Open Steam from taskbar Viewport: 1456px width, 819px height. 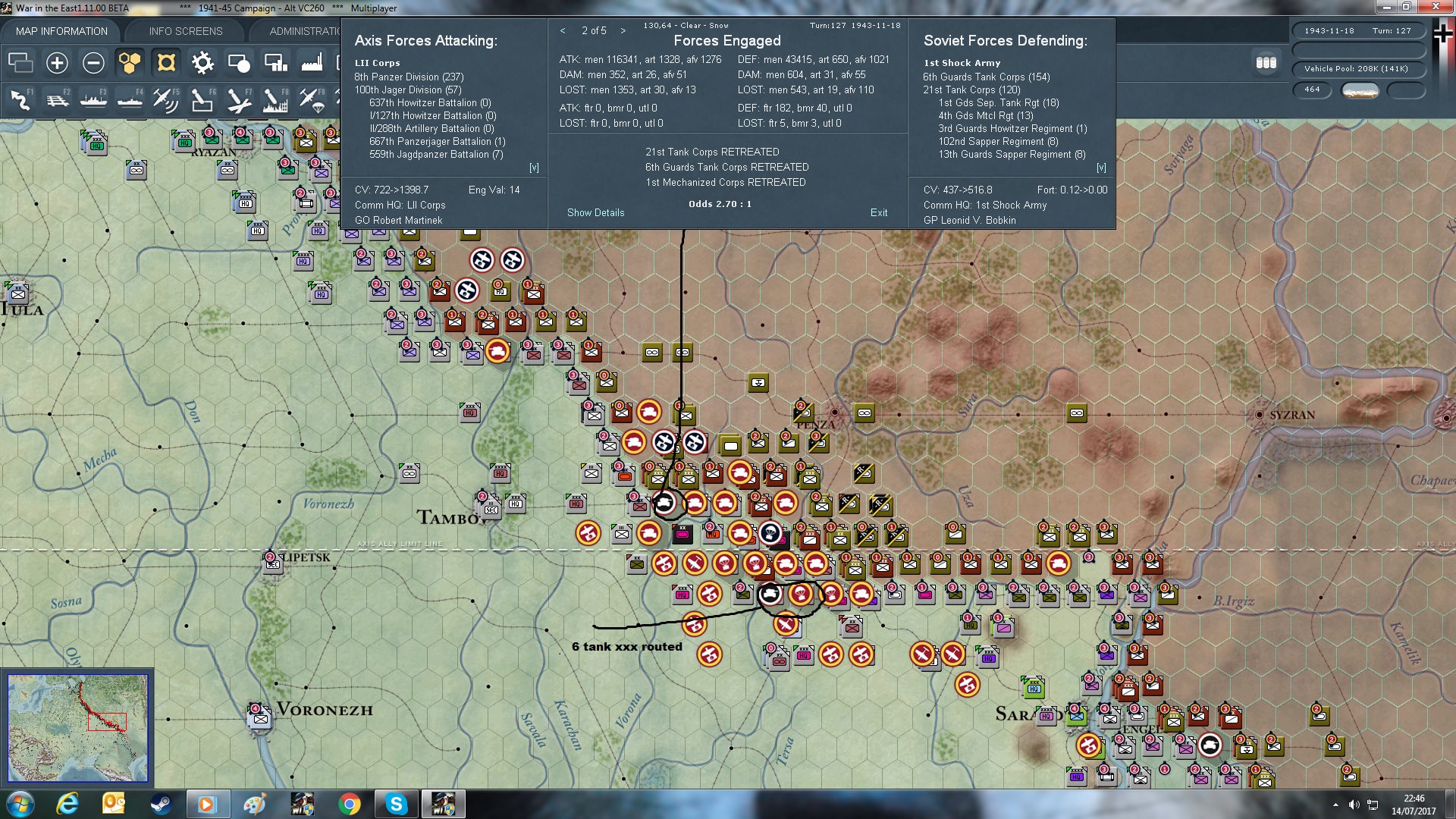161,804
